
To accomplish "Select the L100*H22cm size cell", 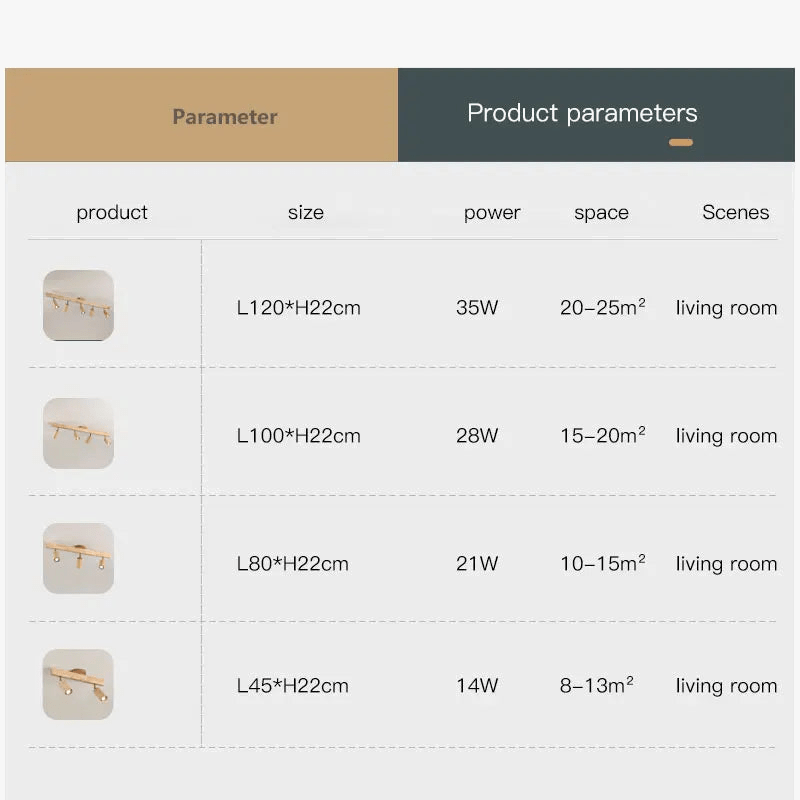I will click(x=298, y=436).
